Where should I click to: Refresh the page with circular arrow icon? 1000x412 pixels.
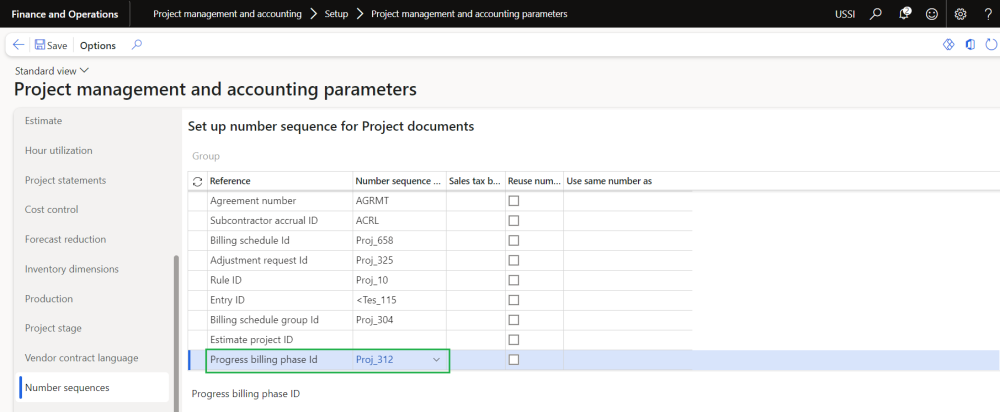(x=991, y=45)
